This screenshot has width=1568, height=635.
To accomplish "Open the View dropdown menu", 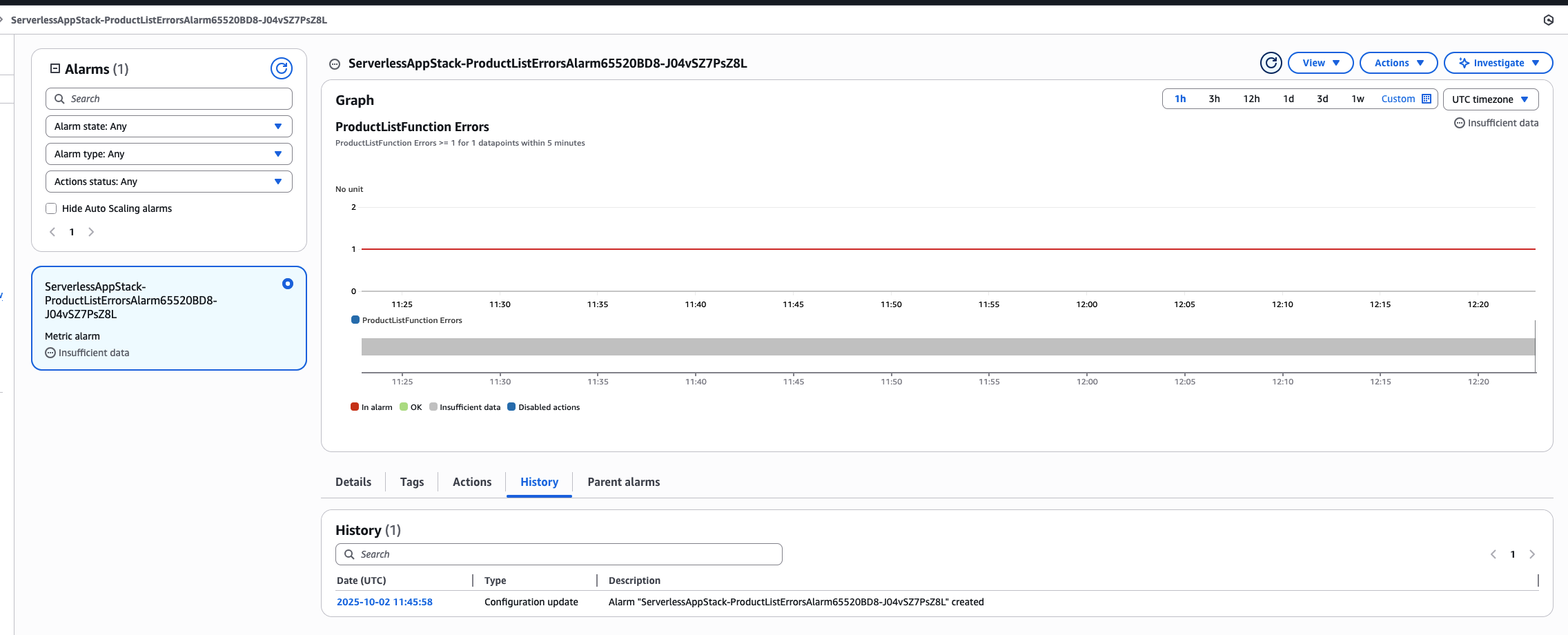I will (1321, 63).
